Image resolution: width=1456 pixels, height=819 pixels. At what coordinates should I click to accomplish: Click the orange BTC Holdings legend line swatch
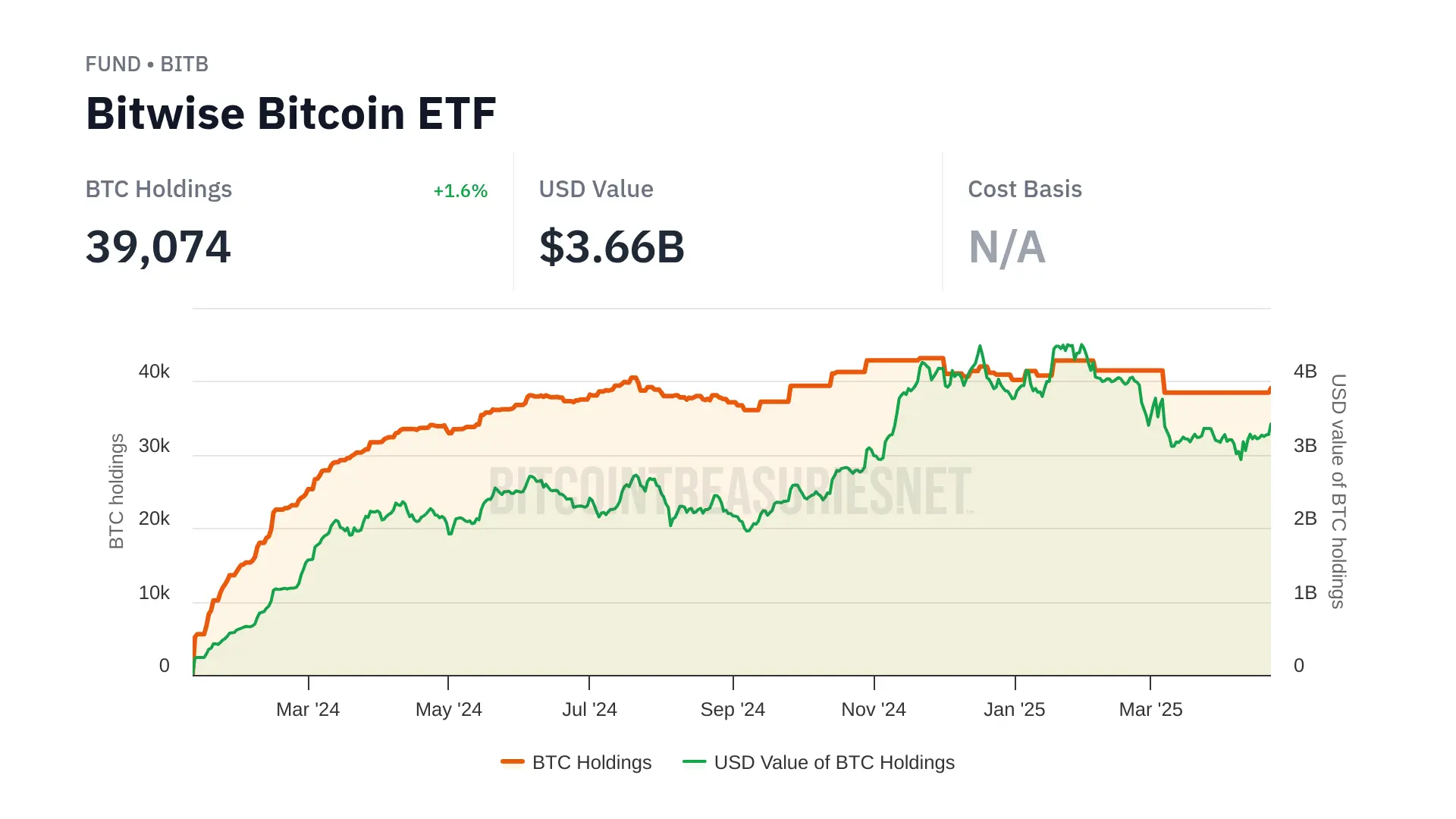point(513,761)
